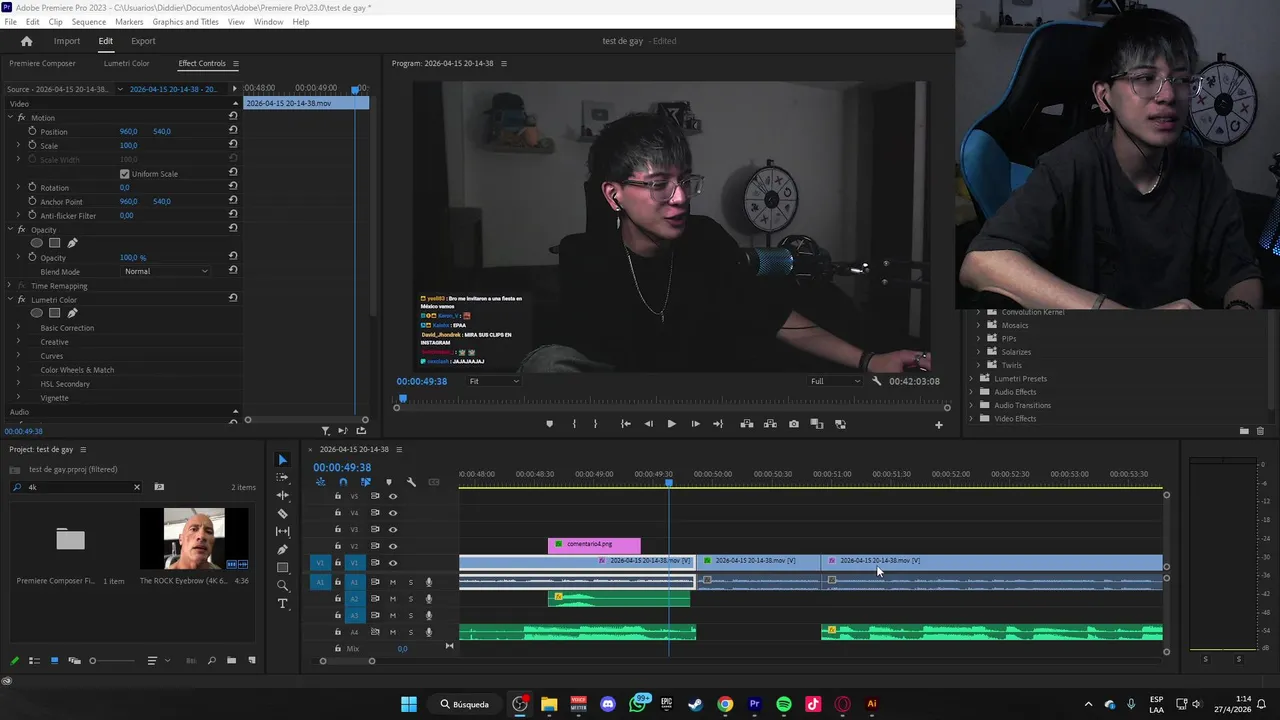Select the Slip tool
Viewport: 1280px width, 720px height.
coord(282,532)
